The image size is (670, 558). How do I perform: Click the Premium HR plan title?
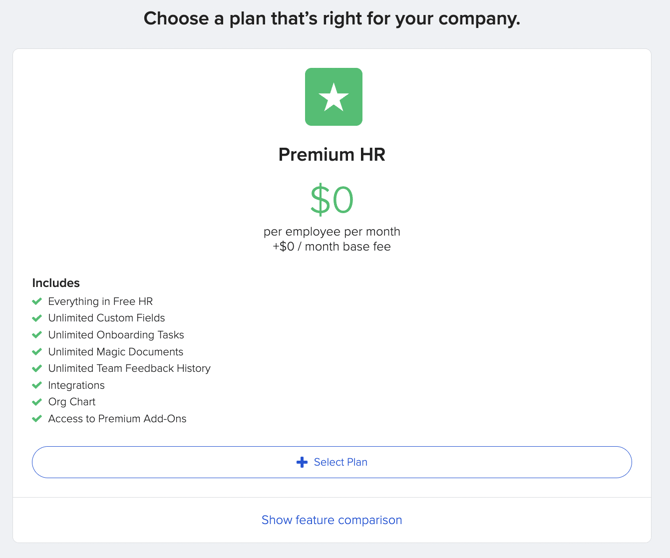(332, 154)
